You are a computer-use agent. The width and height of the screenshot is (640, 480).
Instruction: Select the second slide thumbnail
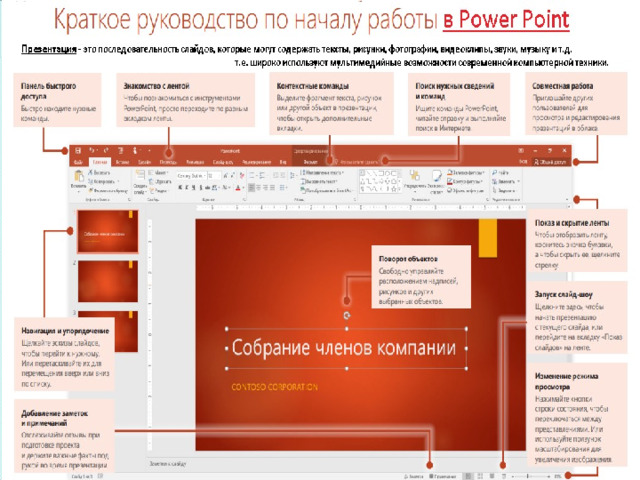pyautogui.click(x=108, y=282)
